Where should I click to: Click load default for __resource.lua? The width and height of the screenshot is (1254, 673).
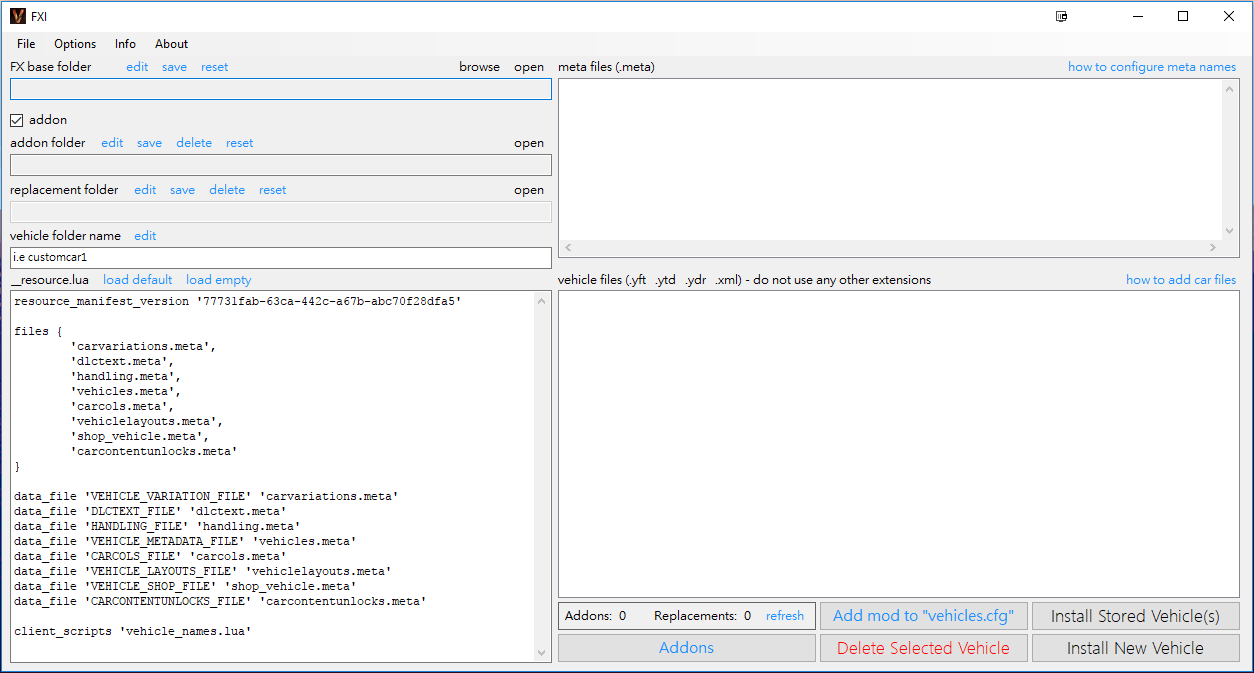(137, 280)
